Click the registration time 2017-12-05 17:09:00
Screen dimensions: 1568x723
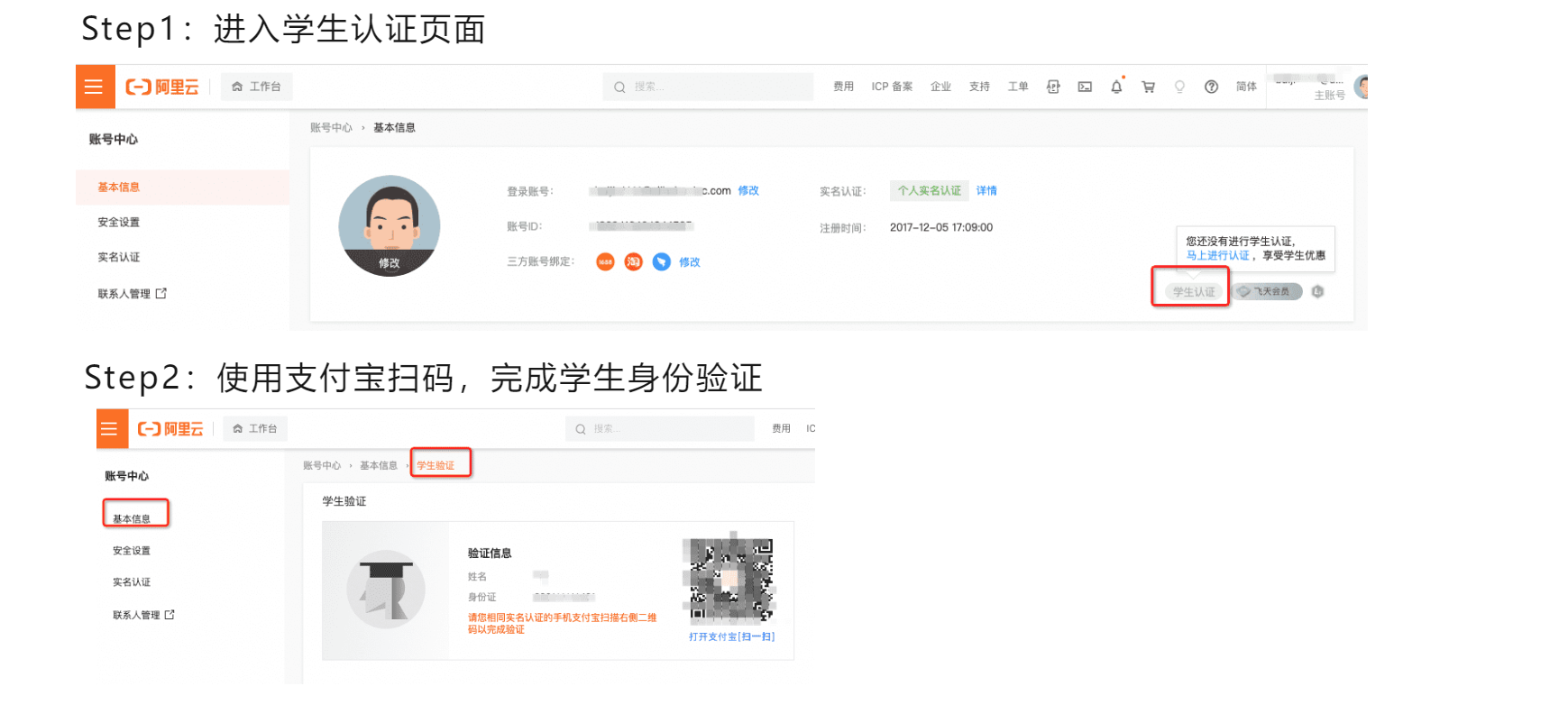[x=941, y=228]
